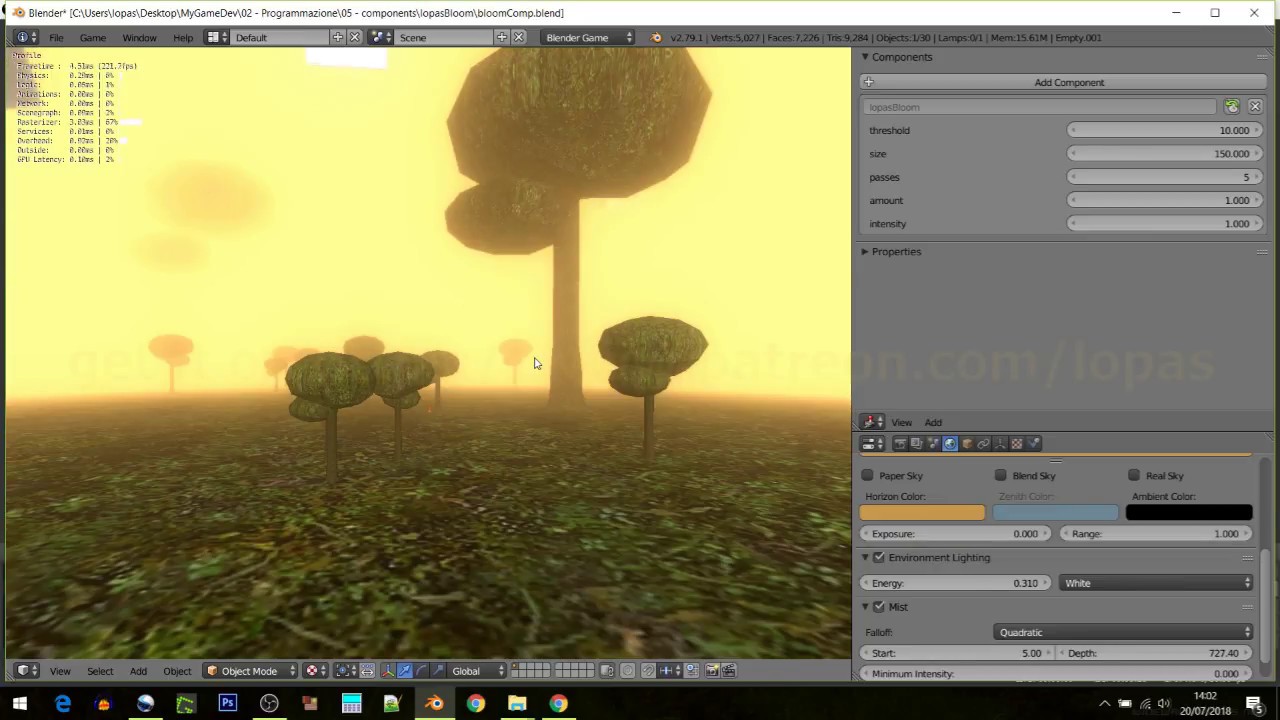Collapse the Components panel
The width and height of the screenshot is (1280, 720).
click(865, 57)
